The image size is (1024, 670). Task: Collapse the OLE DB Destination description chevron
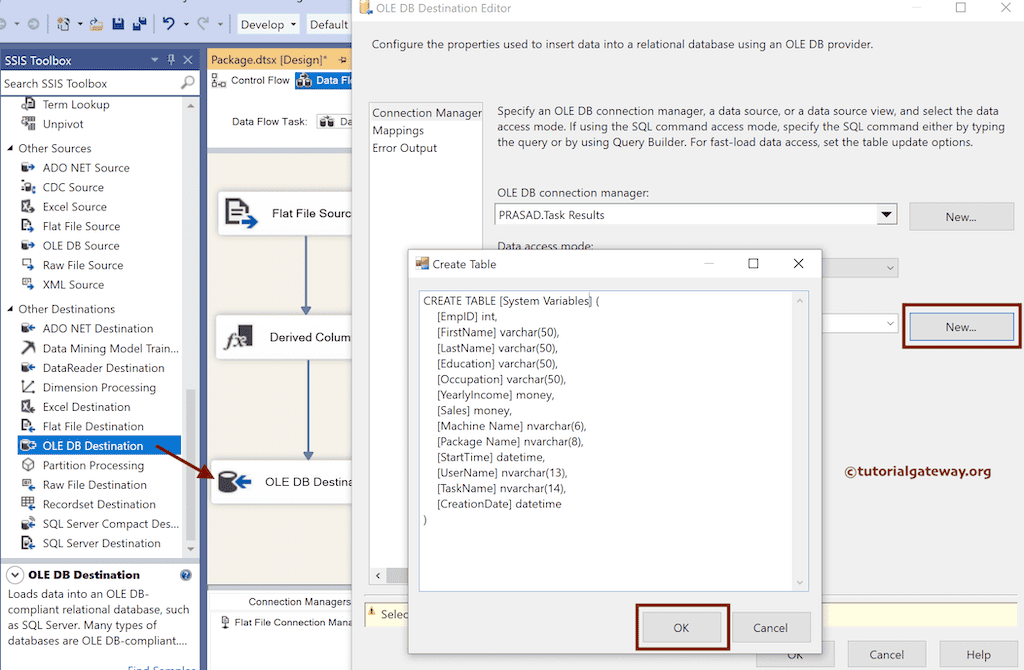pos(14,575)
